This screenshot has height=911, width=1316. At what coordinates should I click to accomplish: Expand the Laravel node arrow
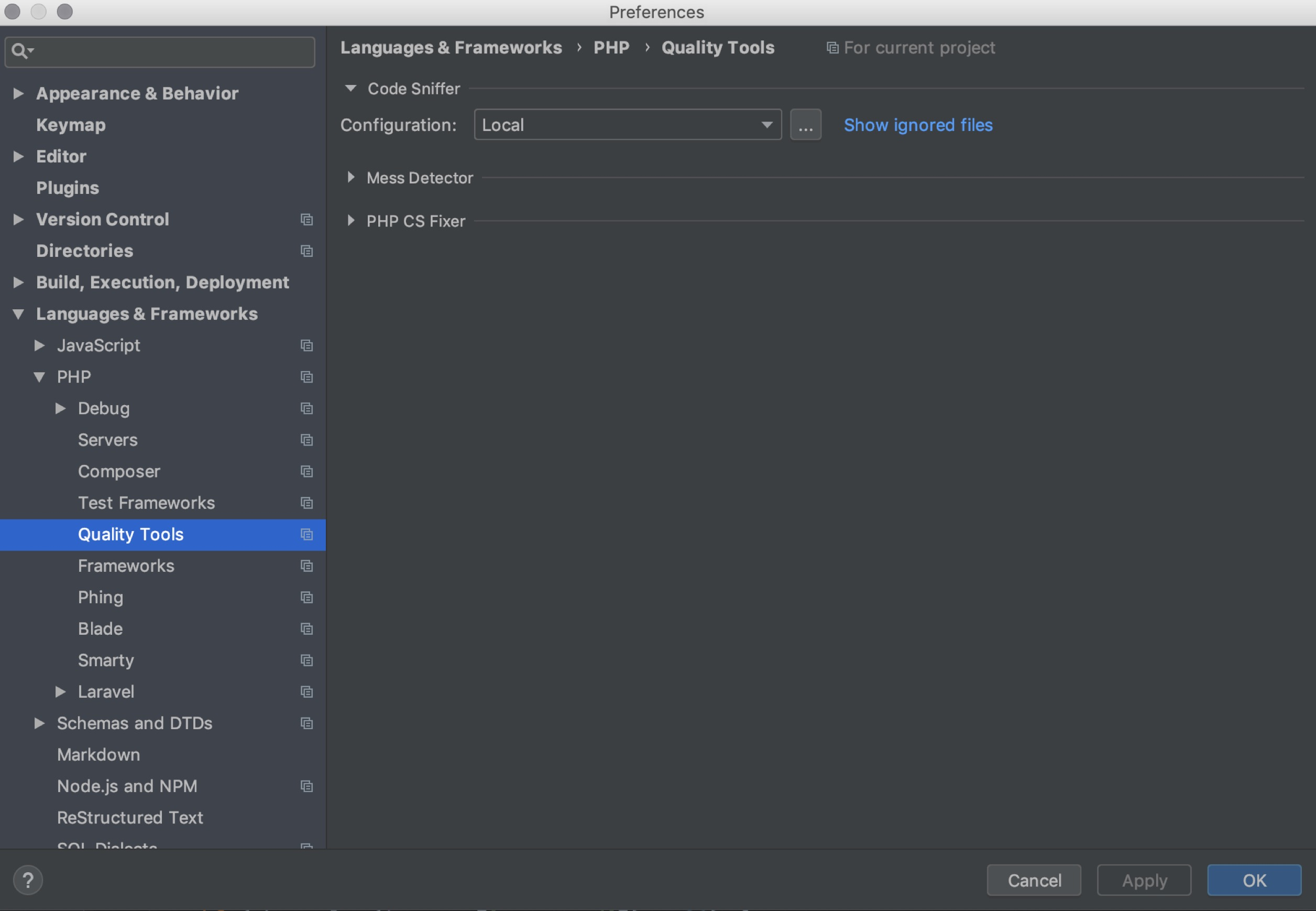[60, 692]
